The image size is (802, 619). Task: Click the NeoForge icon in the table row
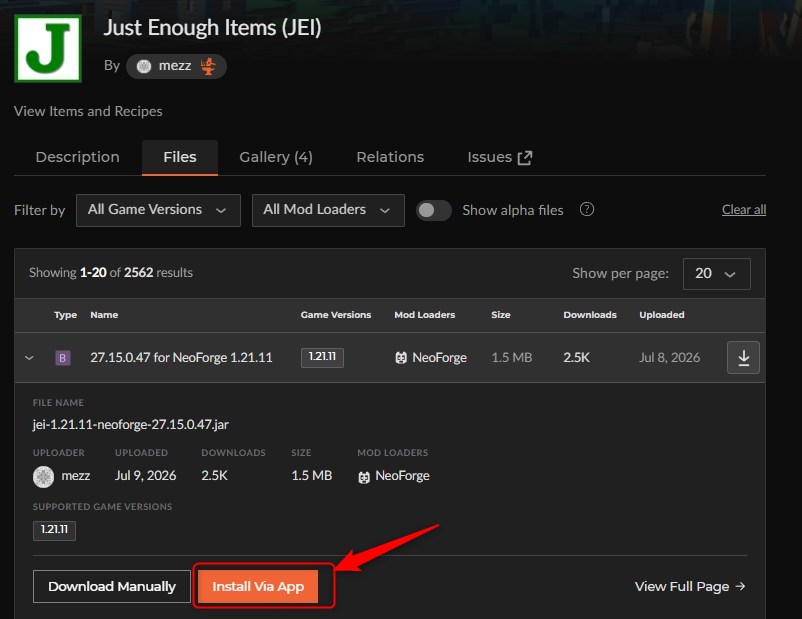coord(401,358)
